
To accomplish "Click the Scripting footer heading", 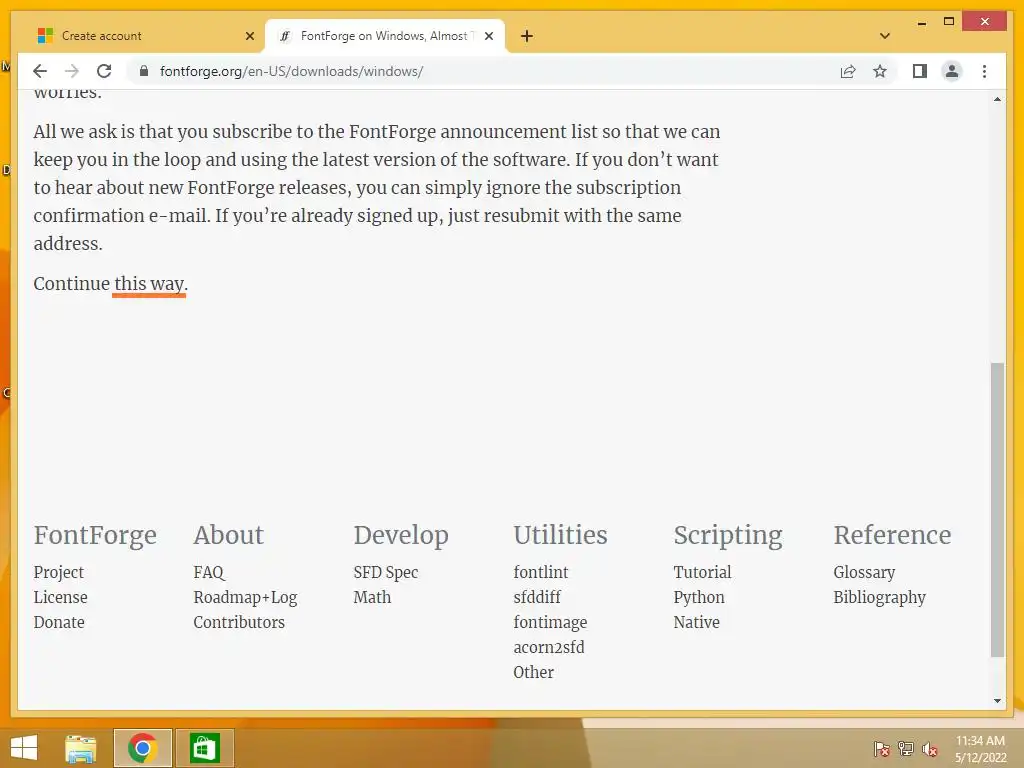I will 728,535.
